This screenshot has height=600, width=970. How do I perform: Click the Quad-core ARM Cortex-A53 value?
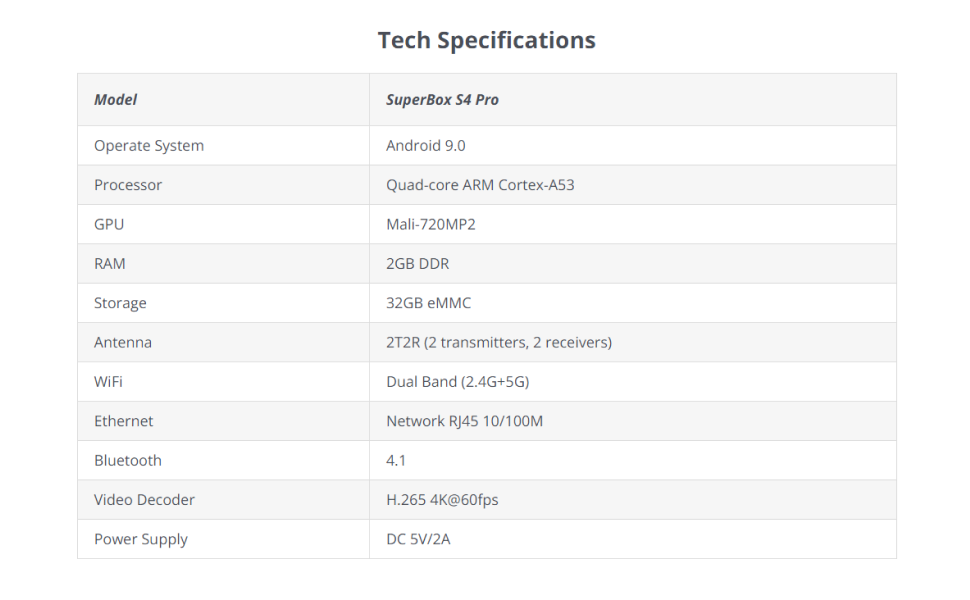point(480,185)
